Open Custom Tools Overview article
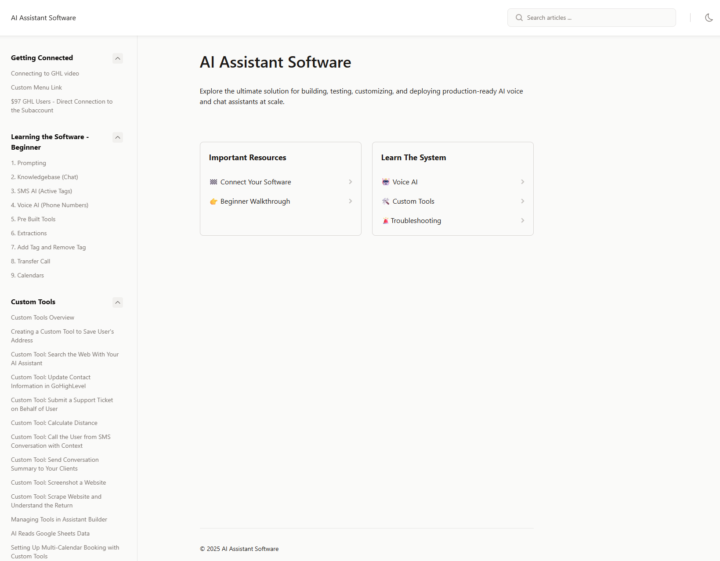This screenshot has width=720, height=561. point(43,317)
